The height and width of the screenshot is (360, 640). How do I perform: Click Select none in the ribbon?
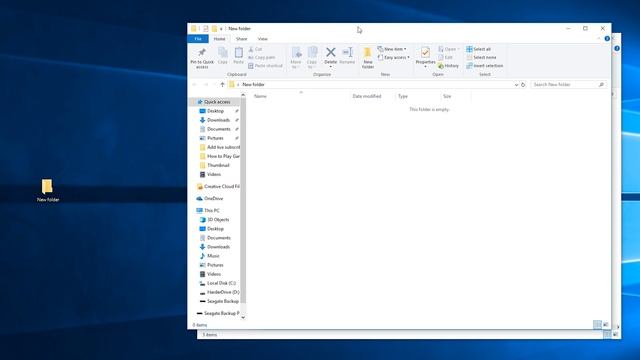(x=482, y=58)
